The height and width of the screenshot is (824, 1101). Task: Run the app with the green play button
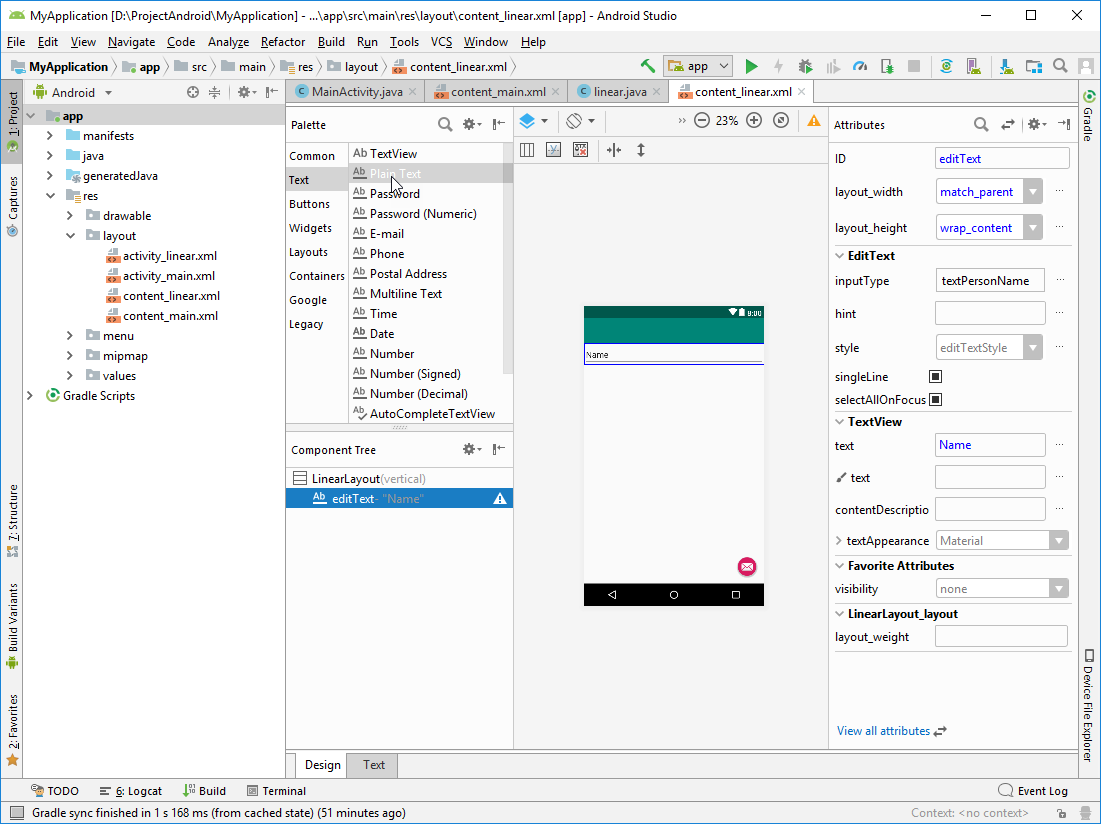pos(751,67)
